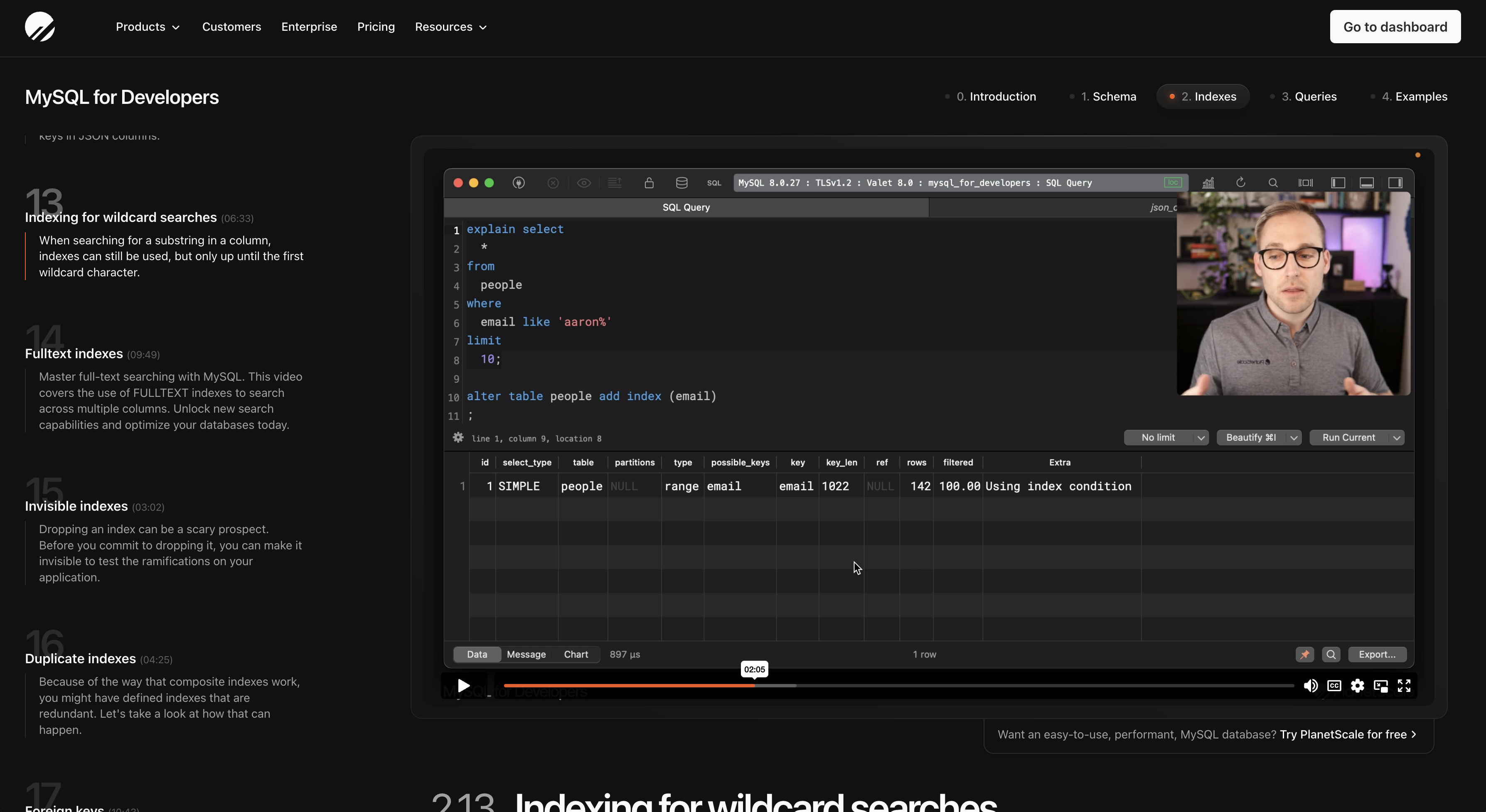Viewport: 1486px width, 812px height.
Task: Go to Enterprise page
Action: [309, 27]
